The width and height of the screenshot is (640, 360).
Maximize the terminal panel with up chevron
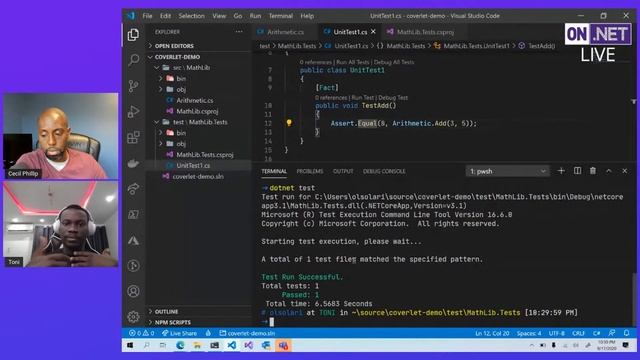(609, 171)
